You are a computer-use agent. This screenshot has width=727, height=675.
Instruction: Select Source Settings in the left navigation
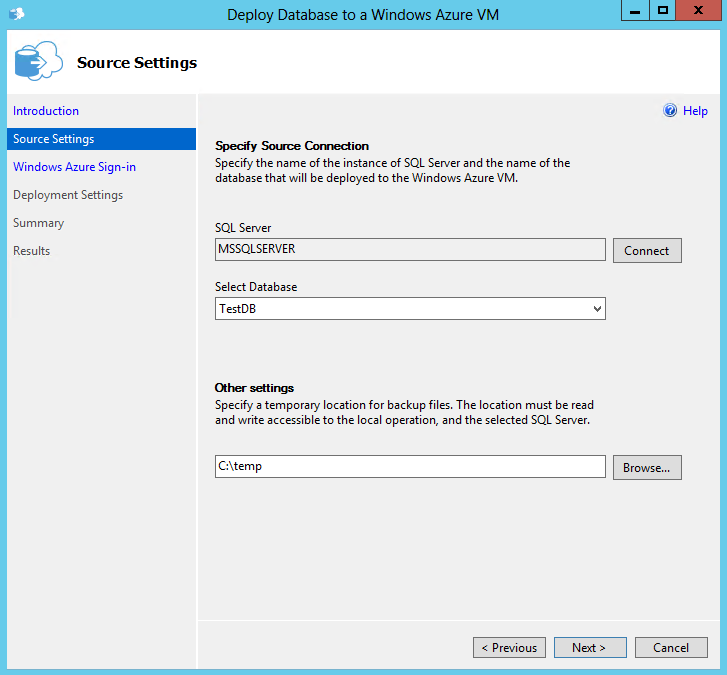click(54, 139)
